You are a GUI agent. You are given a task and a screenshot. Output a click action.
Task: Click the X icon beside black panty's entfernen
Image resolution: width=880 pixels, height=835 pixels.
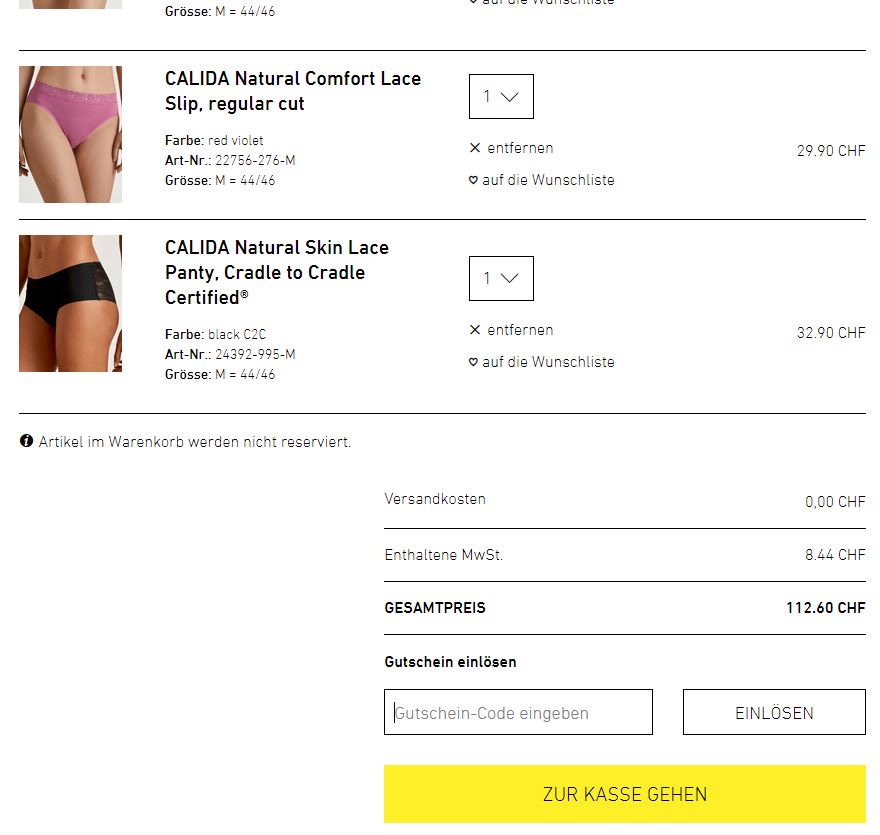click(x=475, y=330)
